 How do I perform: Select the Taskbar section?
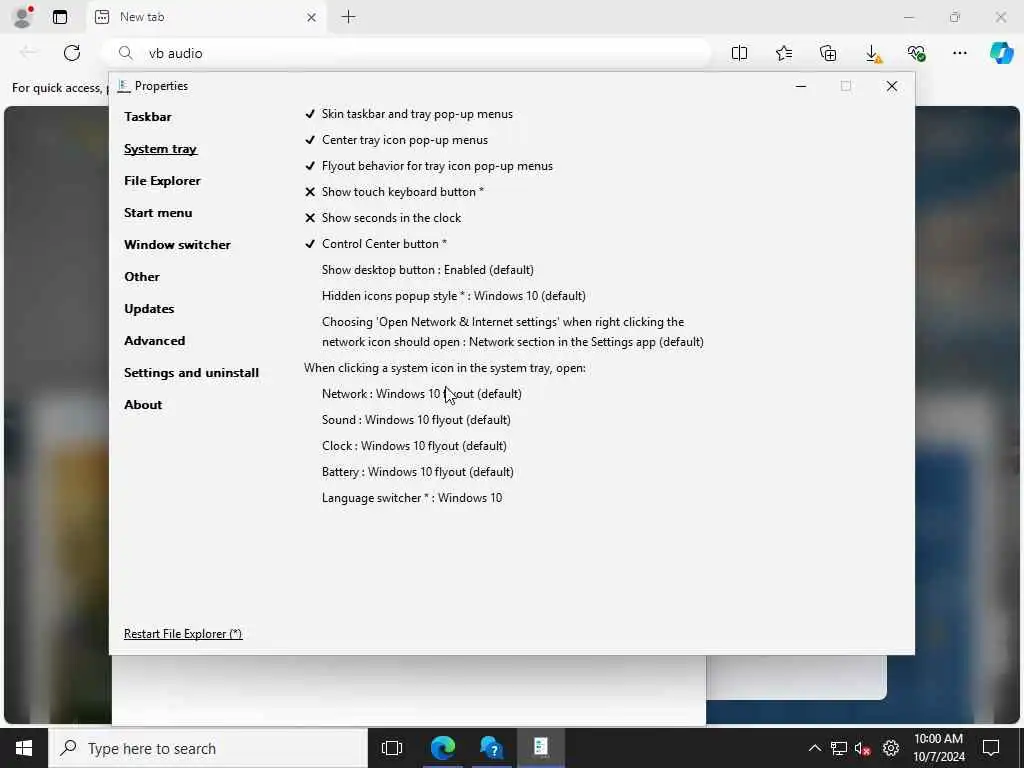coord(148,117)
